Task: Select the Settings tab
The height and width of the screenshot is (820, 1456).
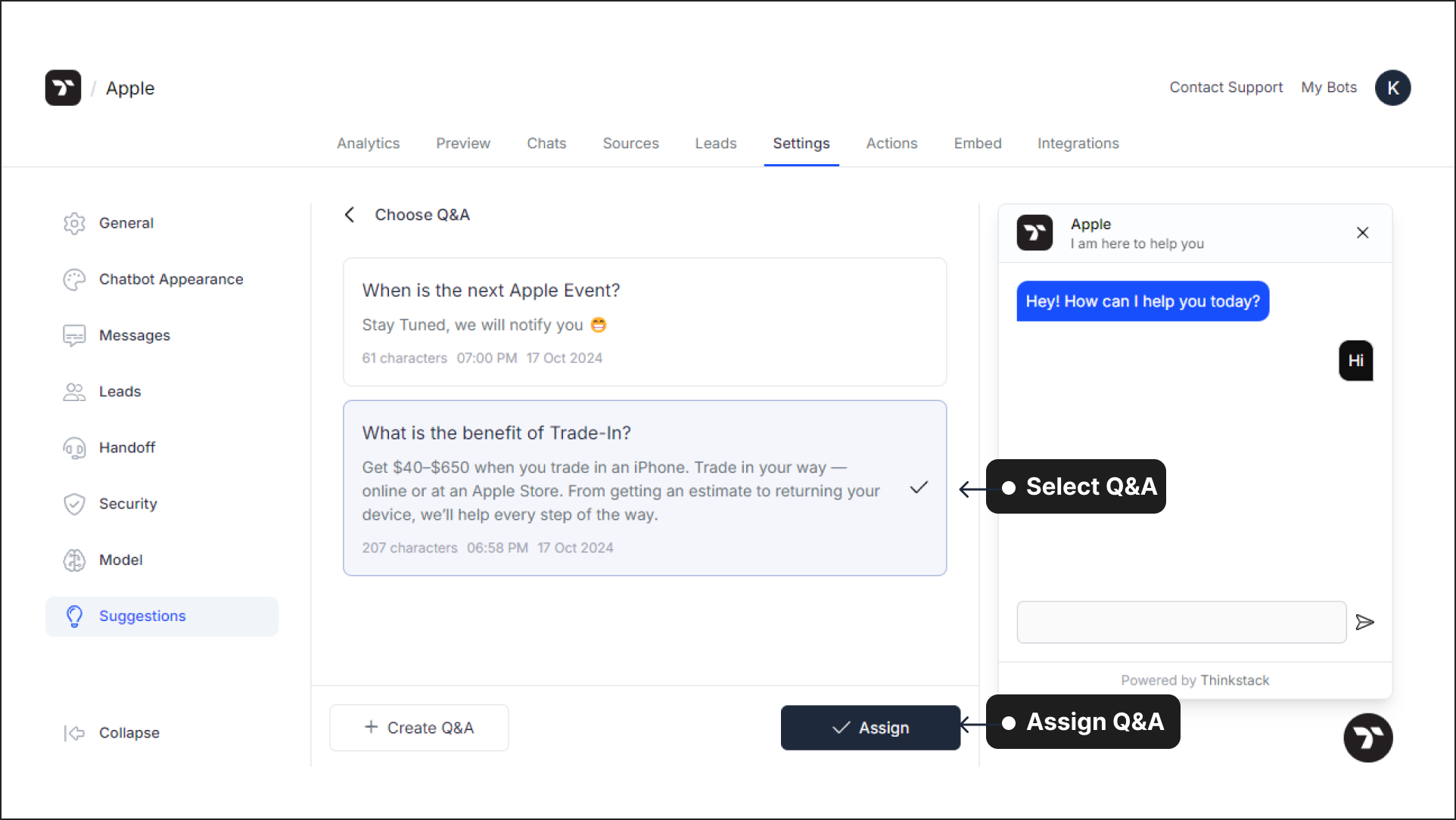Action: coord(801,144)
